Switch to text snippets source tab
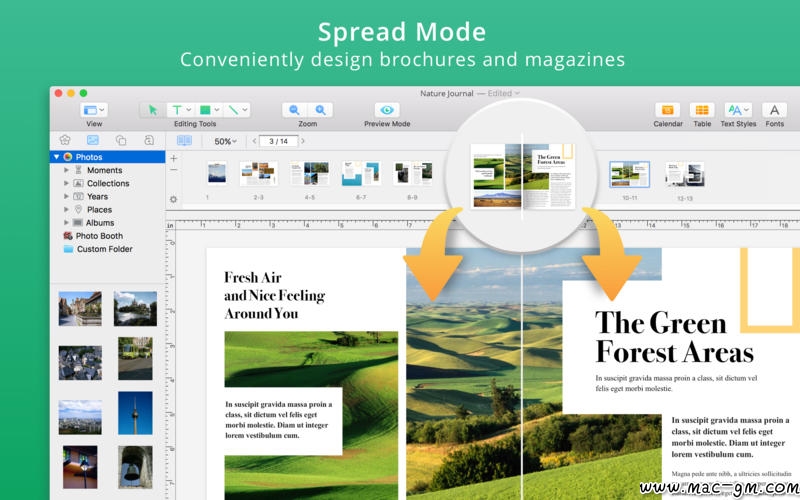Screen dimensions: 800x500 point(149,140)
